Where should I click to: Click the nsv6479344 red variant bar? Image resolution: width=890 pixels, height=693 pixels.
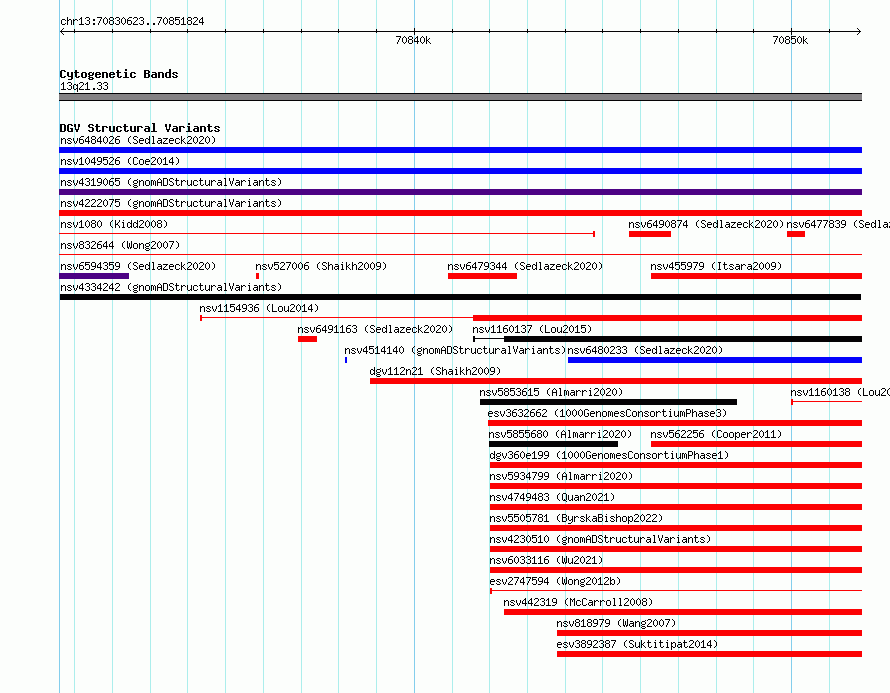point(482,276)
